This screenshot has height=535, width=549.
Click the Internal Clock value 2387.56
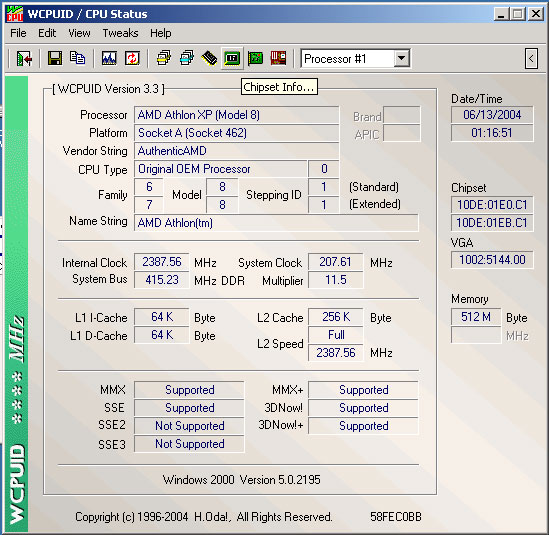(x=162, y=262)
